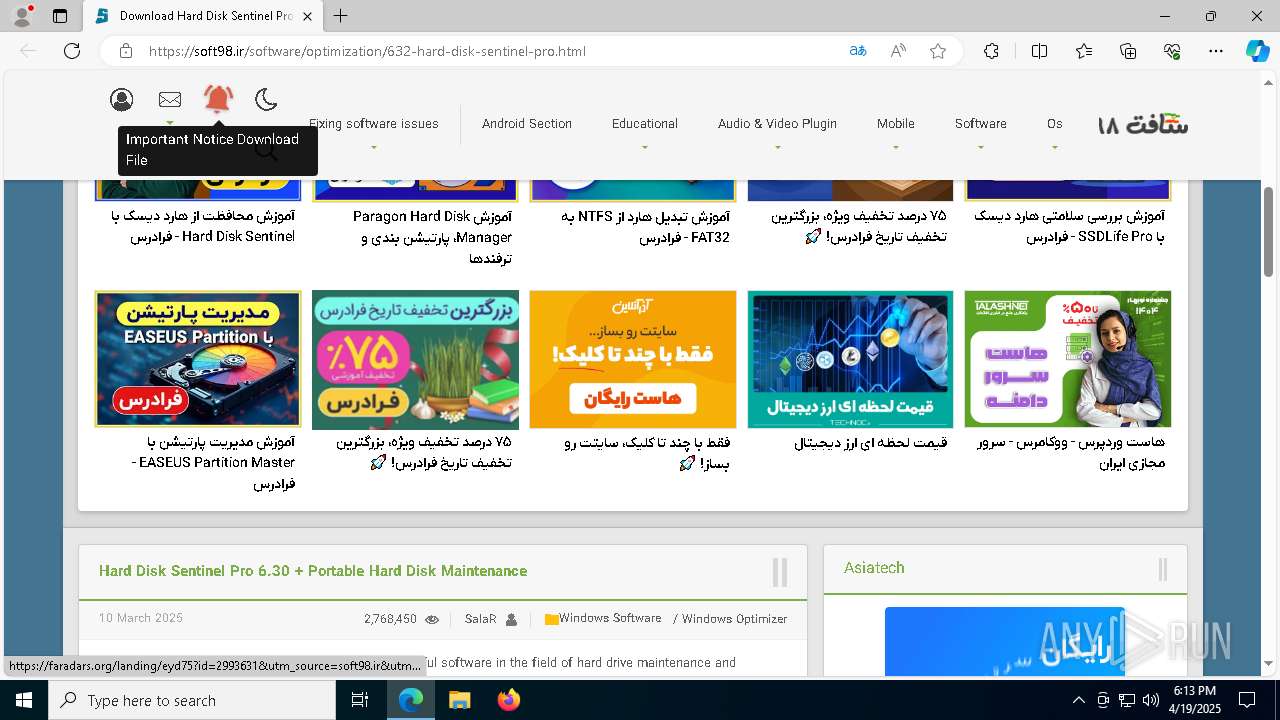
Task: Open the Software menu
Action: click(x=981, y=124)
